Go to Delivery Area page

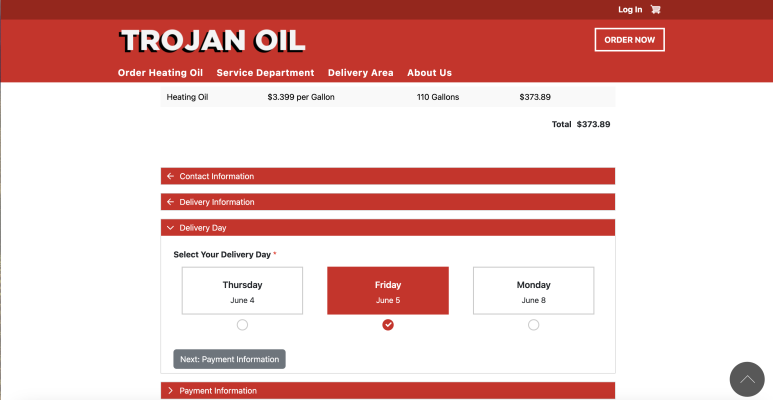(360, 73)
